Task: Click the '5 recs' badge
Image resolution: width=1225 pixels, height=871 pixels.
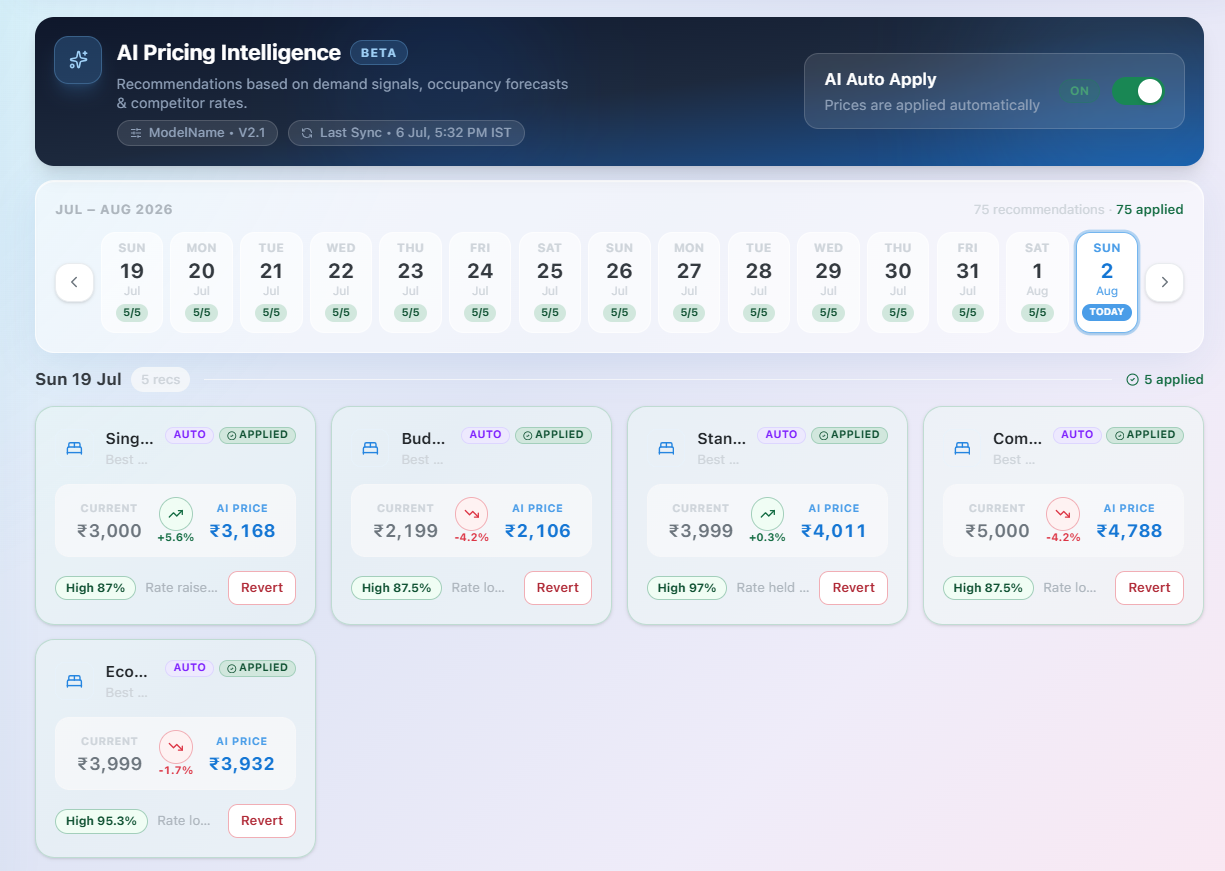Action: coord(160,380)
